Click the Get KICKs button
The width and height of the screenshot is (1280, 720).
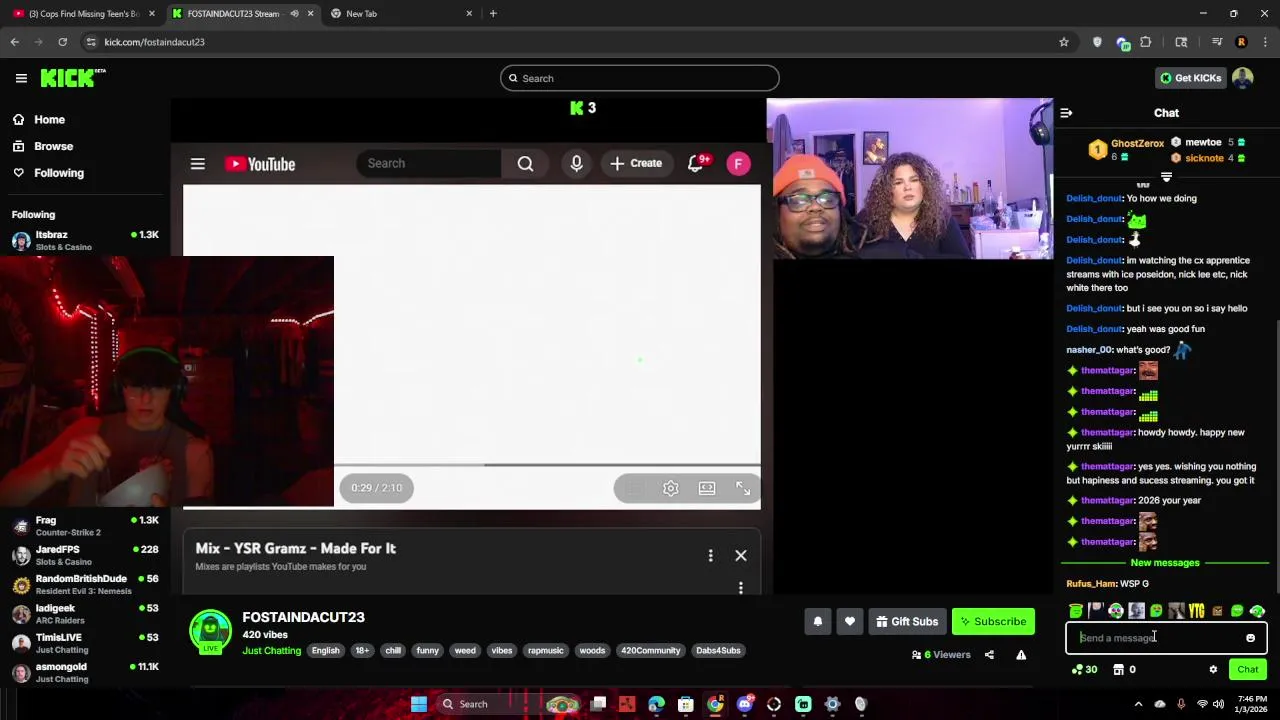[x=1190, y=78]
